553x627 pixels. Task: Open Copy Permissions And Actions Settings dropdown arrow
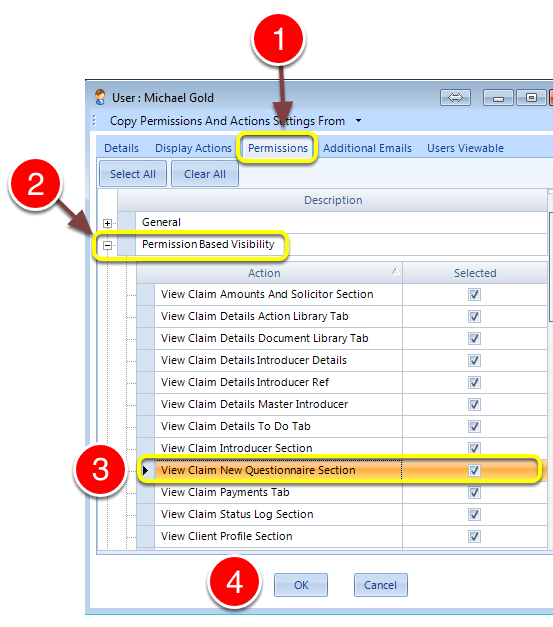click(359, 120)
